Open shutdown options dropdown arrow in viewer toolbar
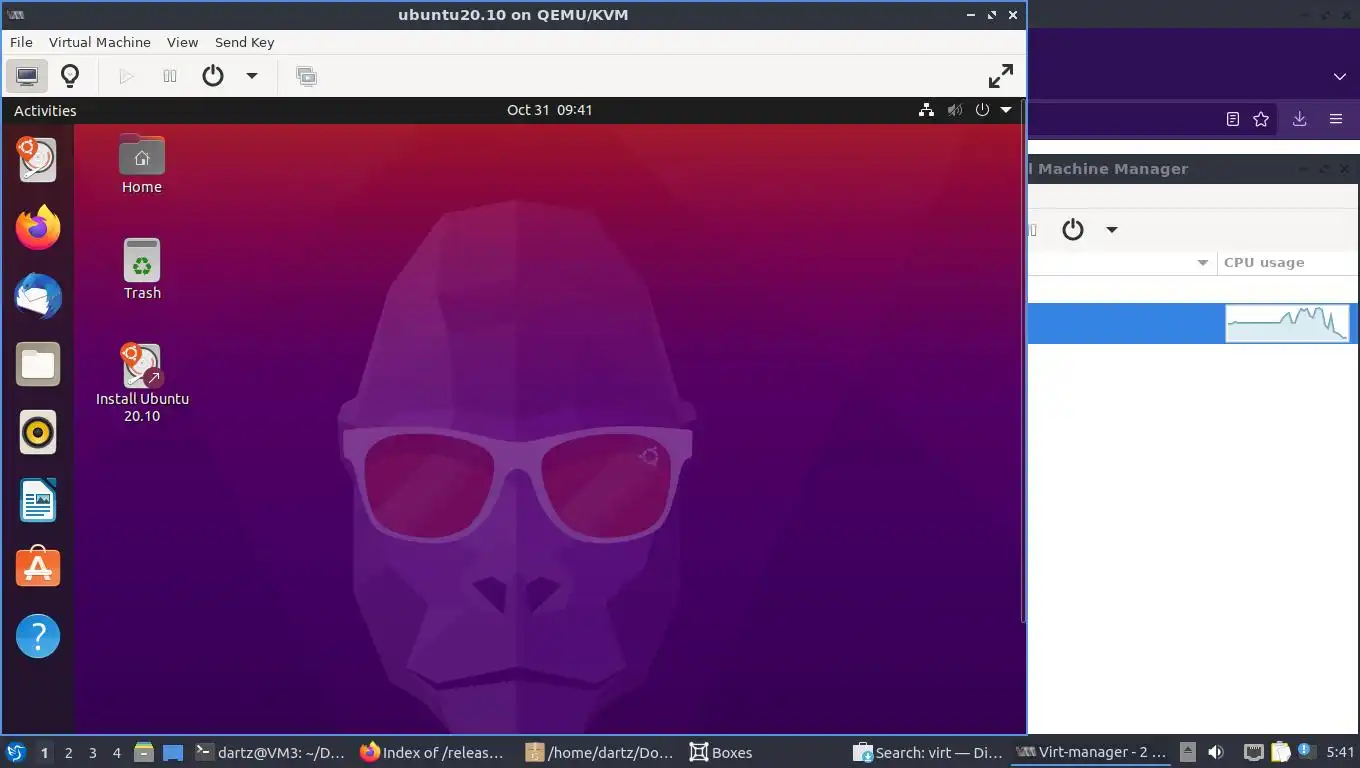 pyautogui.click(x=252, y=76)
